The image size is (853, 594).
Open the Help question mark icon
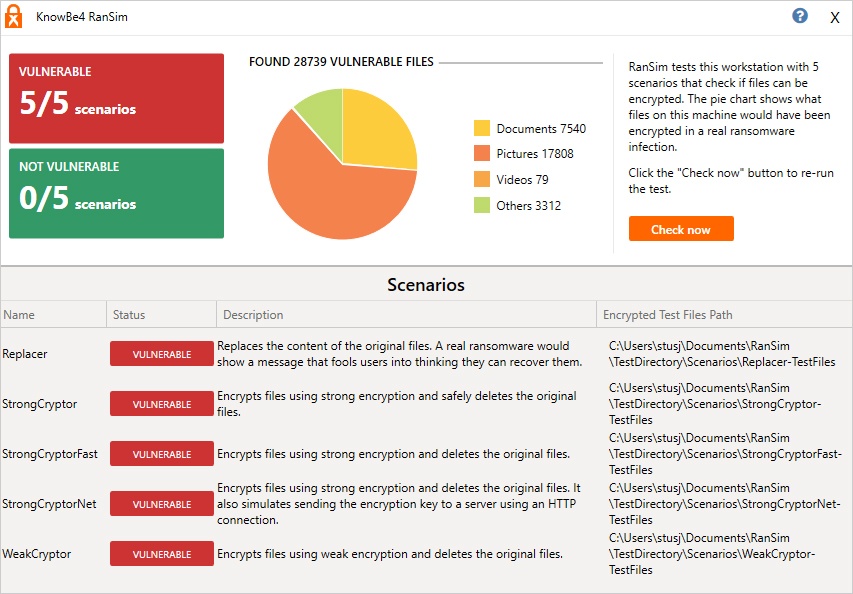[798, 15]
